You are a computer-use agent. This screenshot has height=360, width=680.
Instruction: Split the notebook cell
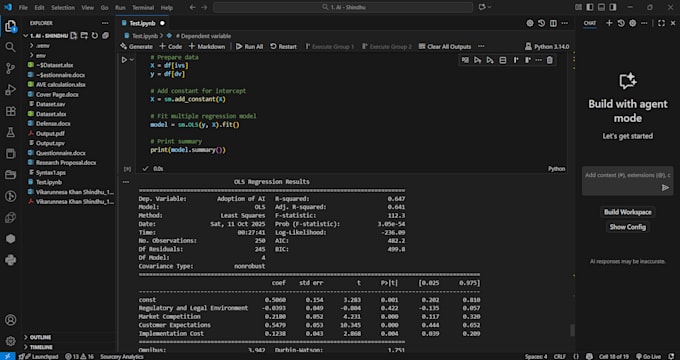tap(503, 60)
